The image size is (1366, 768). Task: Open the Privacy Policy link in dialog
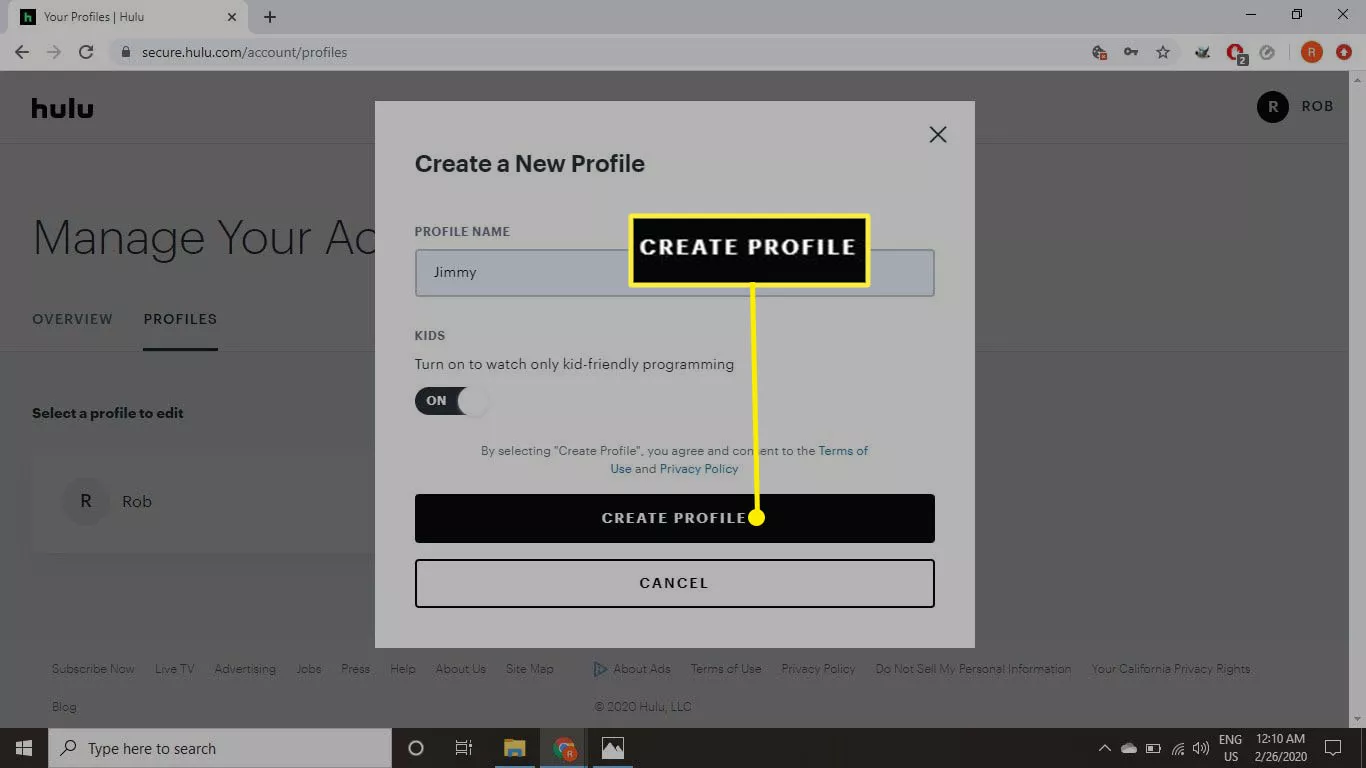(x=699, y=469)
